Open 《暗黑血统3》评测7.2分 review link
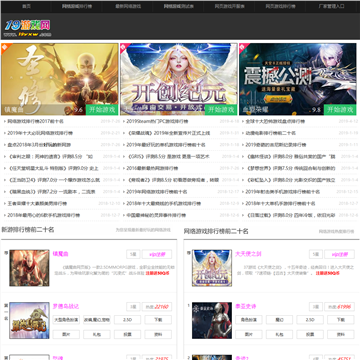This screenshot has height=360, width=360. tap(51, 192)
